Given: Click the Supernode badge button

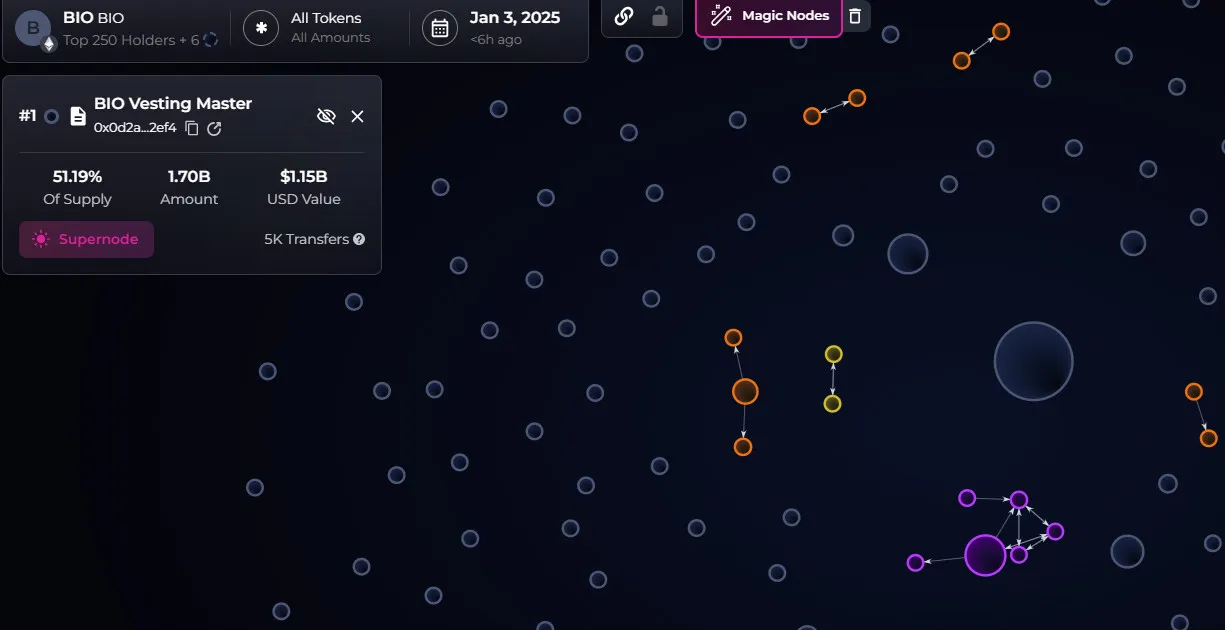Looking at the screenshot, I should 86,240.
